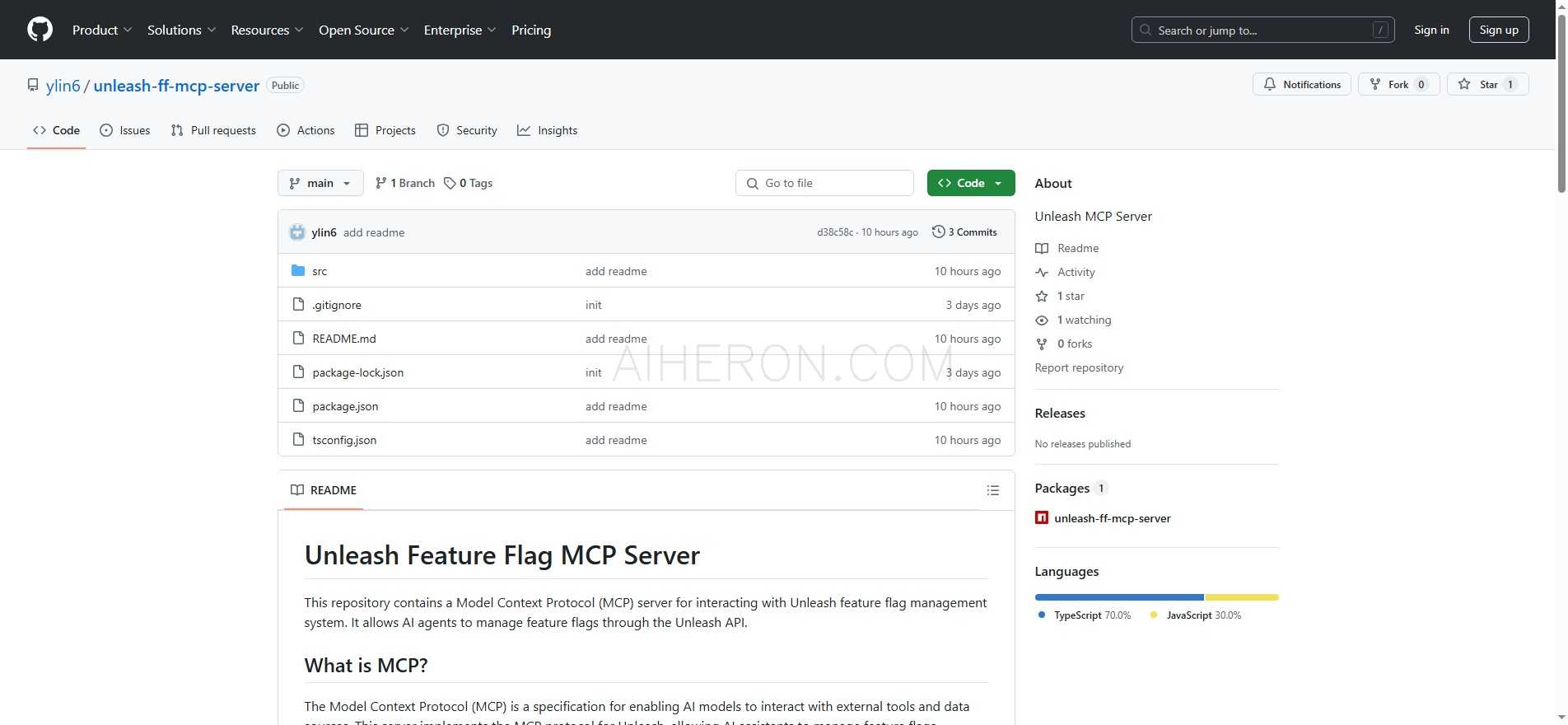This screenshot has height=725, width=1568.
Task: Focus the Search or jump to field
Action: click(1263, 30)
